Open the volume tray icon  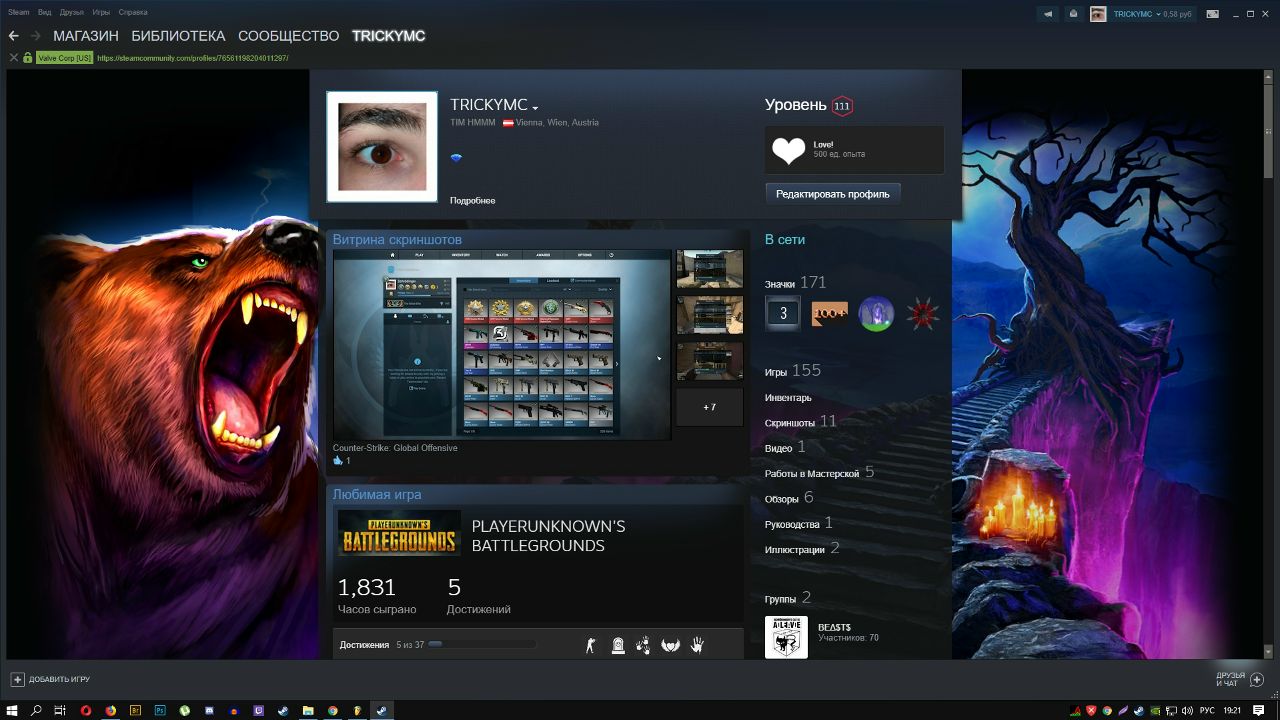pyautogui.click(x=1189, y=710)
